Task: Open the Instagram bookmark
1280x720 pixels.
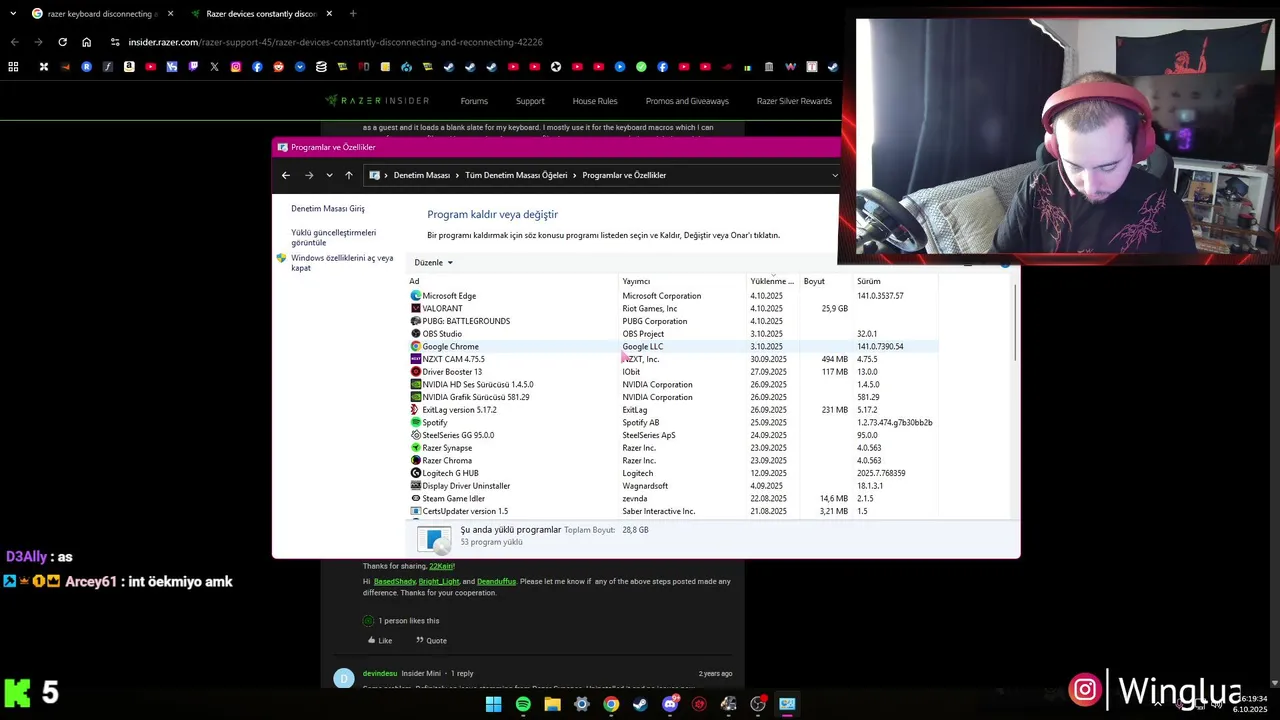Action: point(236,67)
